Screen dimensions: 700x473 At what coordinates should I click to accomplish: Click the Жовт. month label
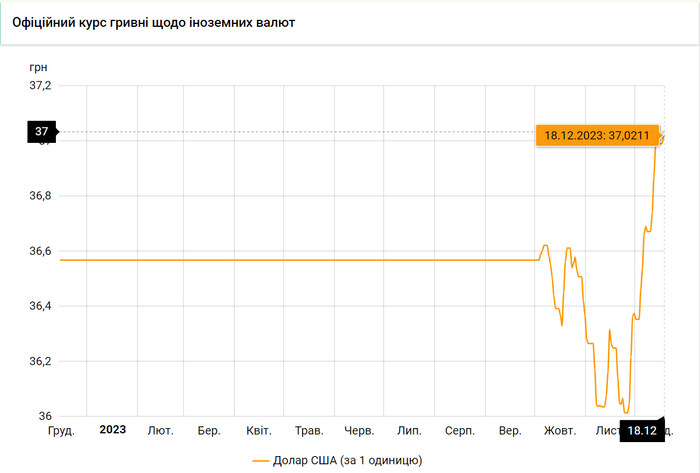click(559, 431)
